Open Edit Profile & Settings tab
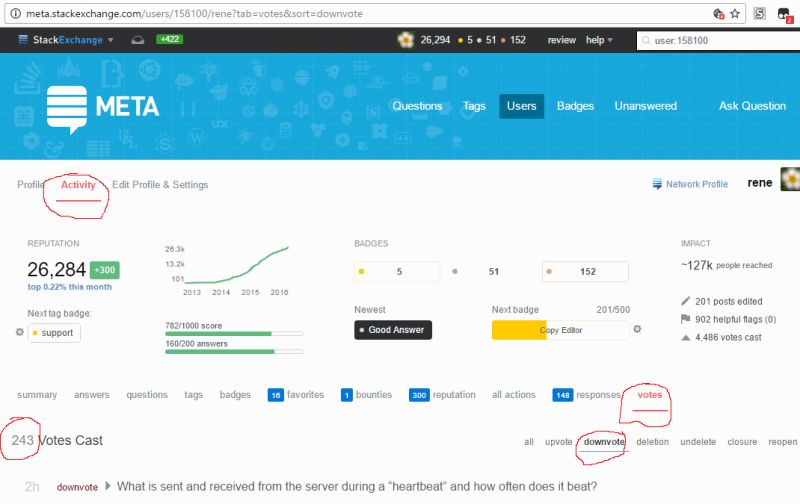800x504 pixels. pyautogui.click(x=160, y=185)
